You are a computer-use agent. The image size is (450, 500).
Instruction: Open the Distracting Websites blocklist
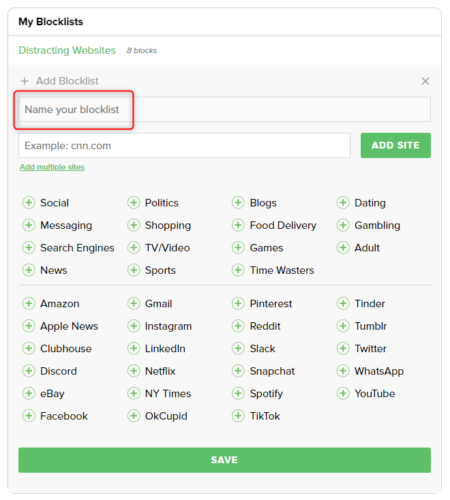pos(67,50)
